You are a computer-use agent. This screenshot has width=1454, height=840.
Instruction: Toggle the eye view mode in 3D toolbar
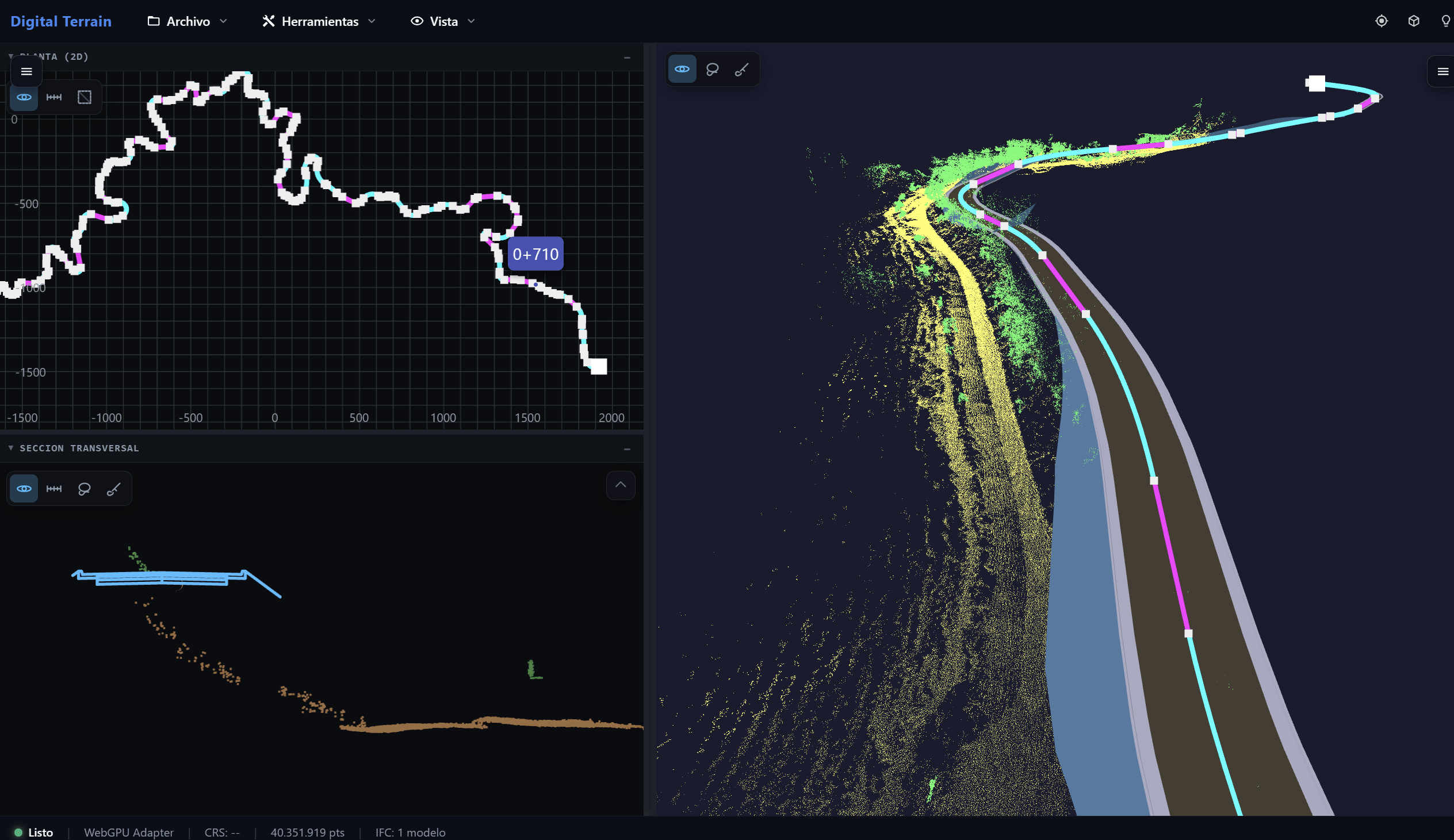pos(682,69)
